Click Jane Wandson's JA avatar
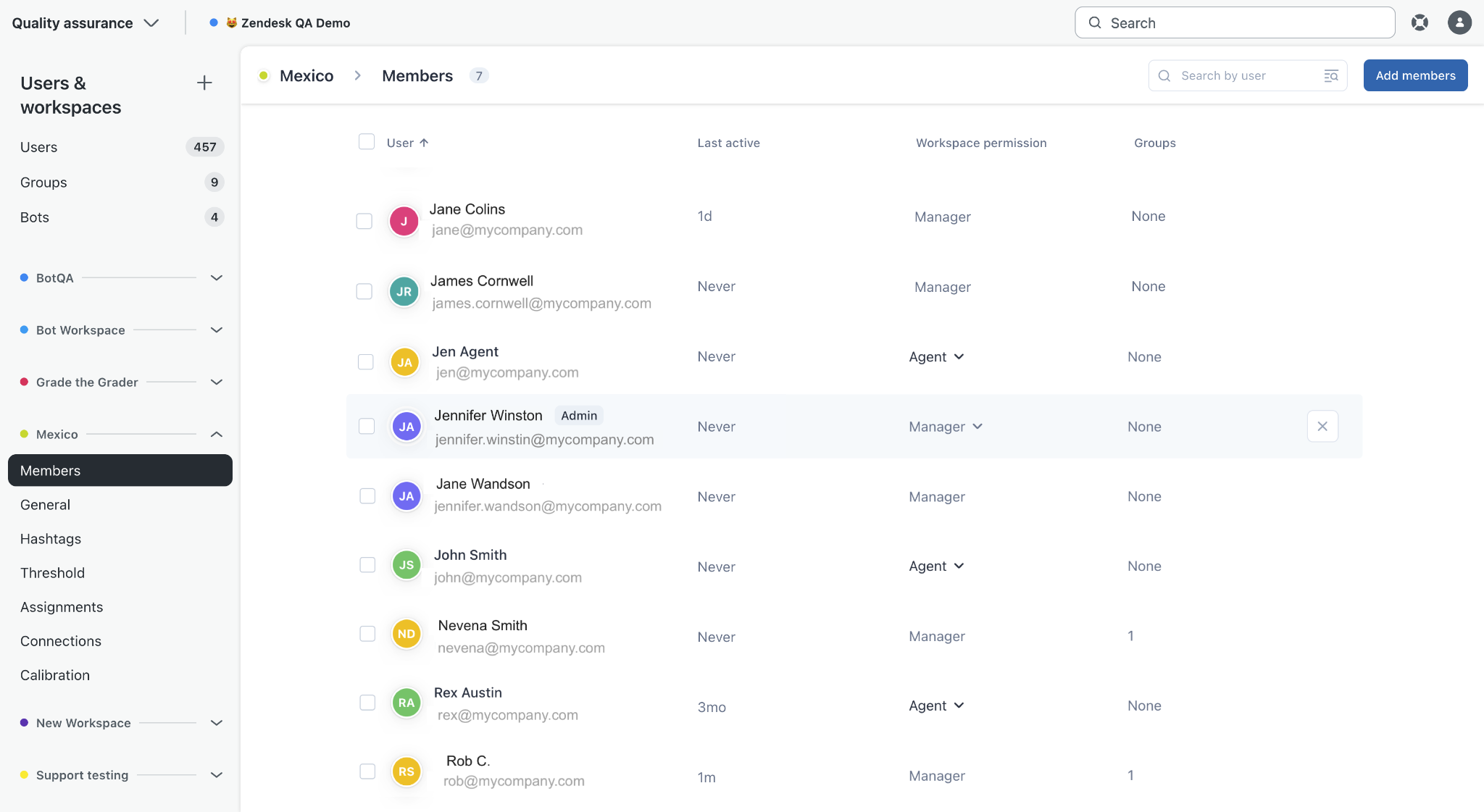This screenshot has width=1484, height=812. (x=407, y=496)
